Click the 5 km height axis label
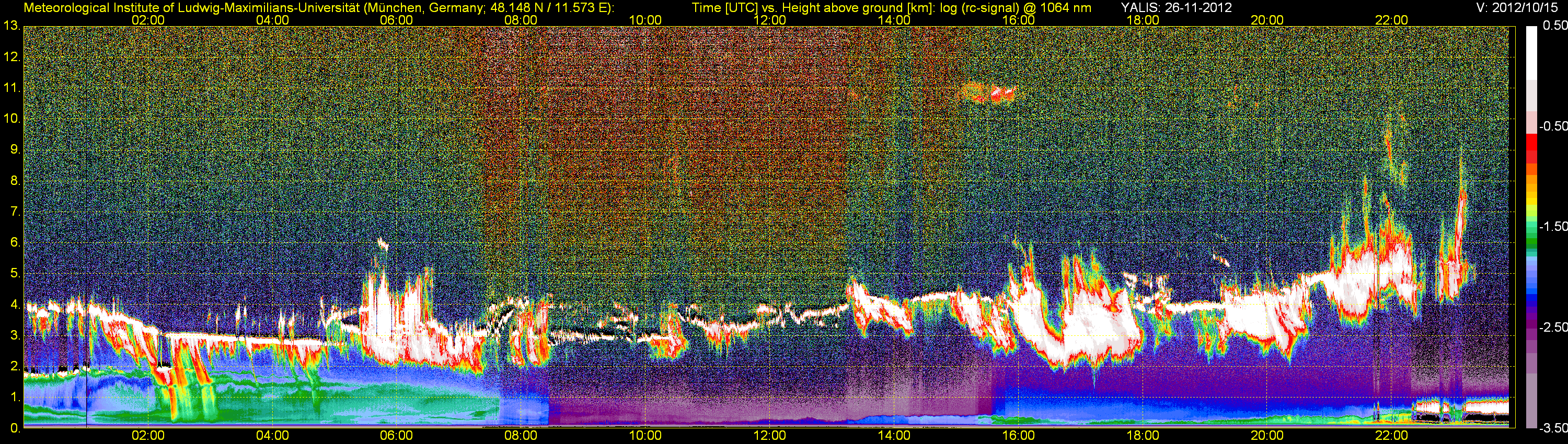The width and height of the screenshot is (1568, 444). coord(15,274)
